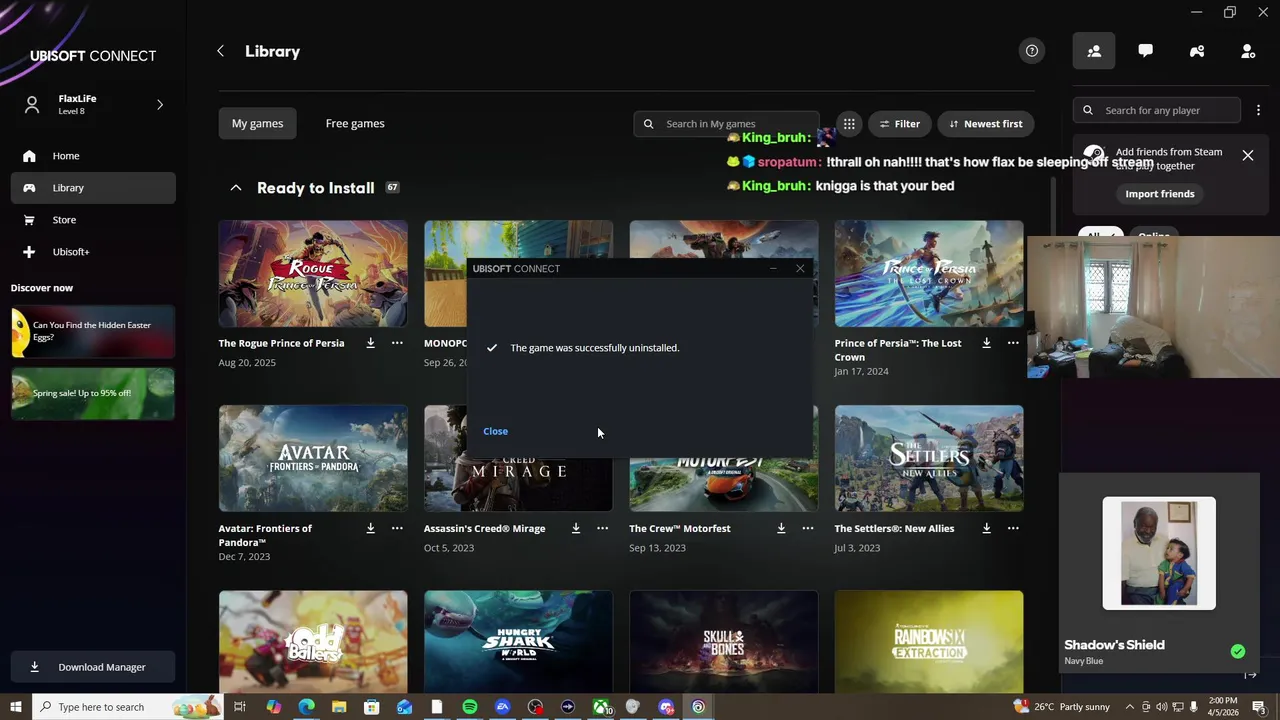The image size is (1280, 720).
Task: Open The Settlers: New Allies cover
Action: coord(929,458)
